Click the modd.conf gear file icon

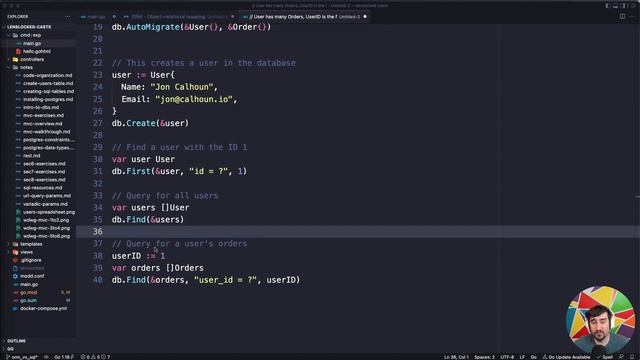coord(16,276)
